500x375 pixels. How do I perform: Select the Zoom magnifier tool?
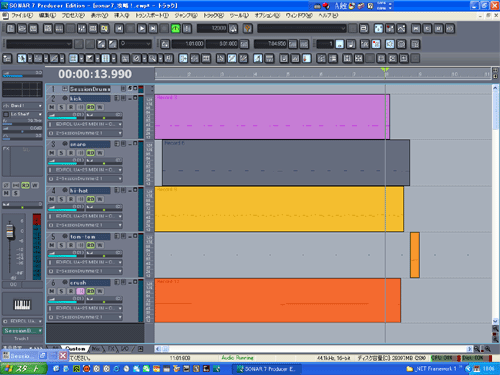[x=152, y=59]
